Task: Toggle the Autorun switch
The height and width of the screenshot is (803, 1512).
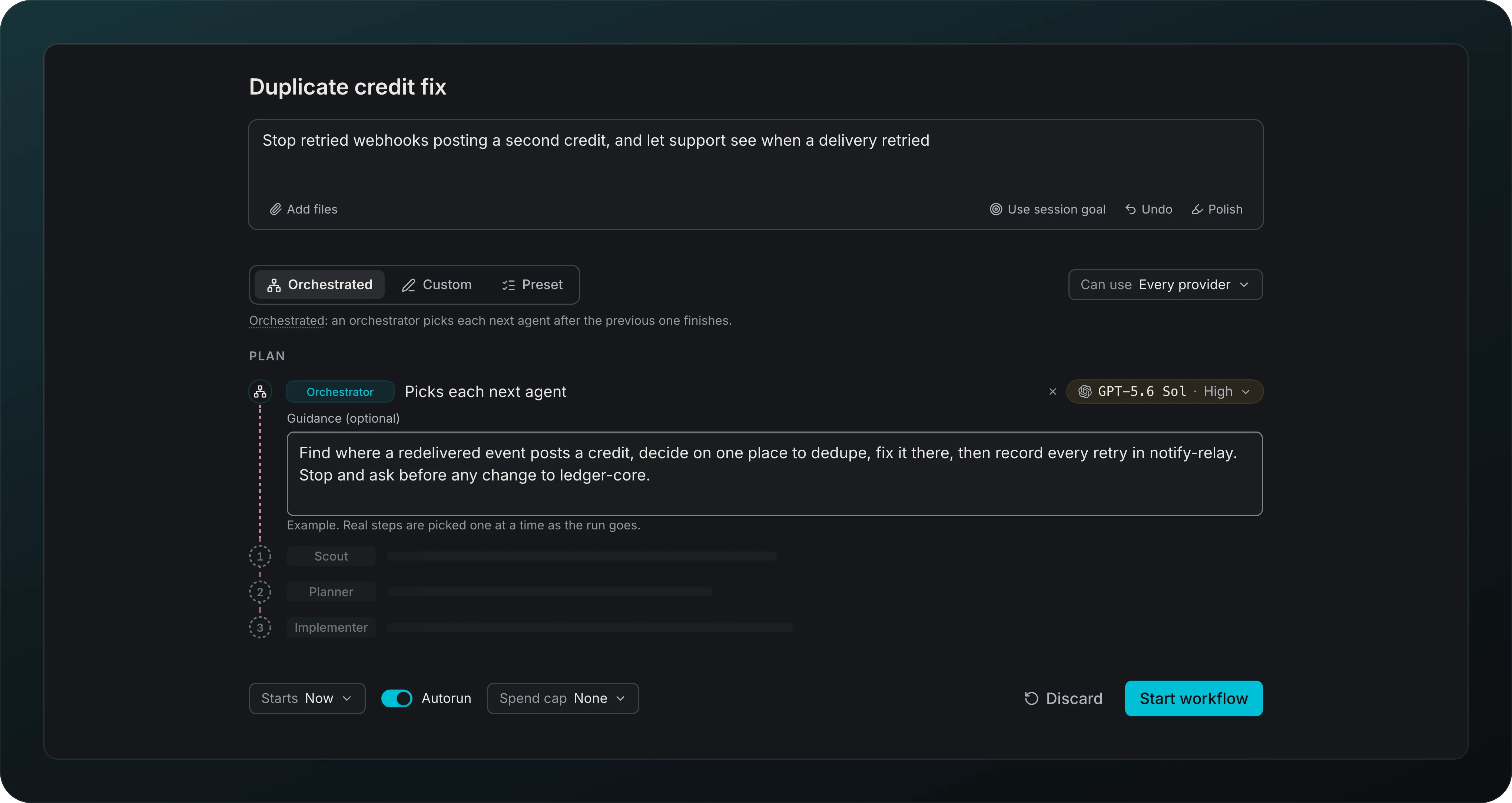Action: 397,698
